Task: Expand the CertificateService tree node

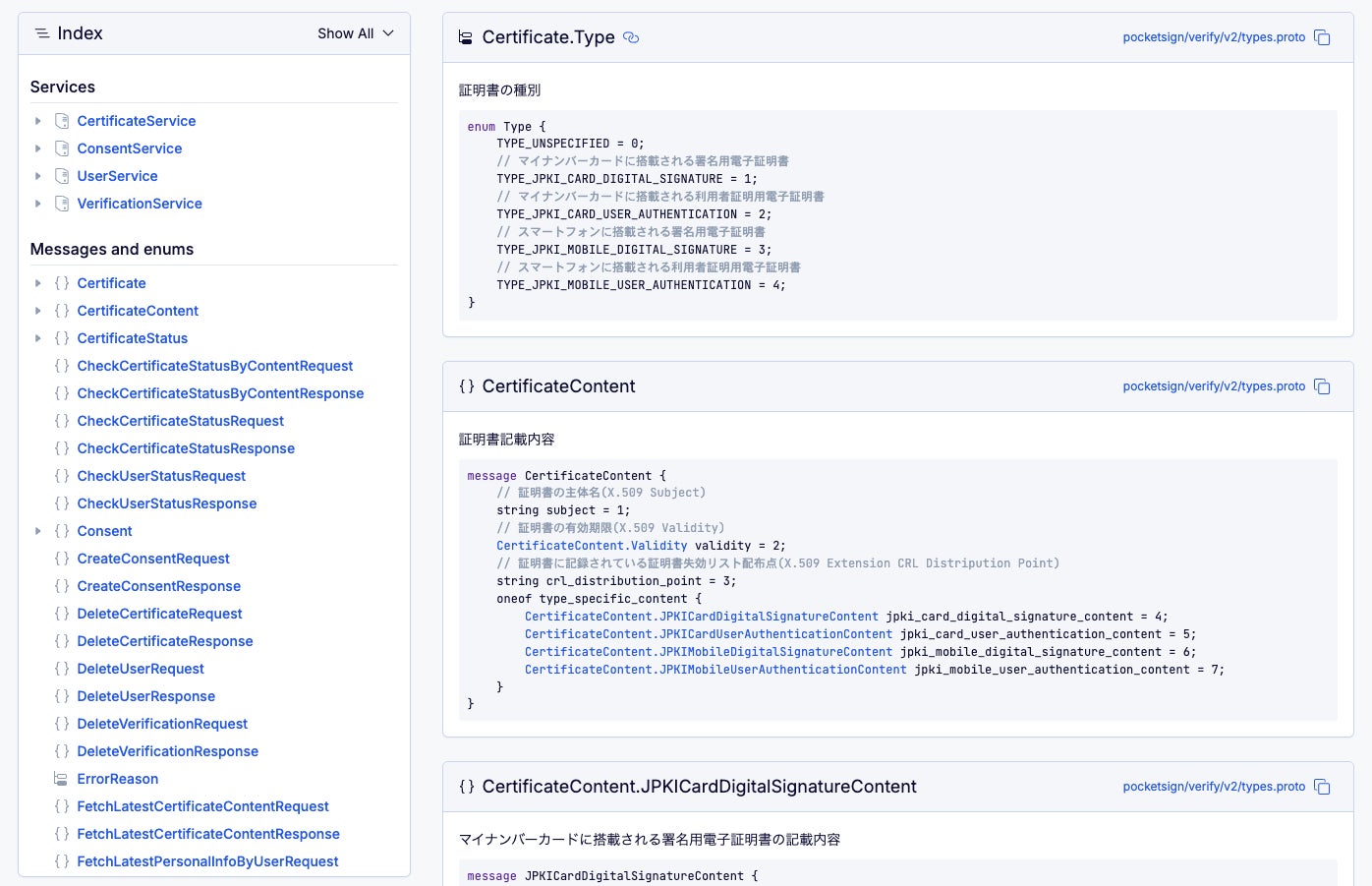Action: pyautogui.click(x=38, y=121)
